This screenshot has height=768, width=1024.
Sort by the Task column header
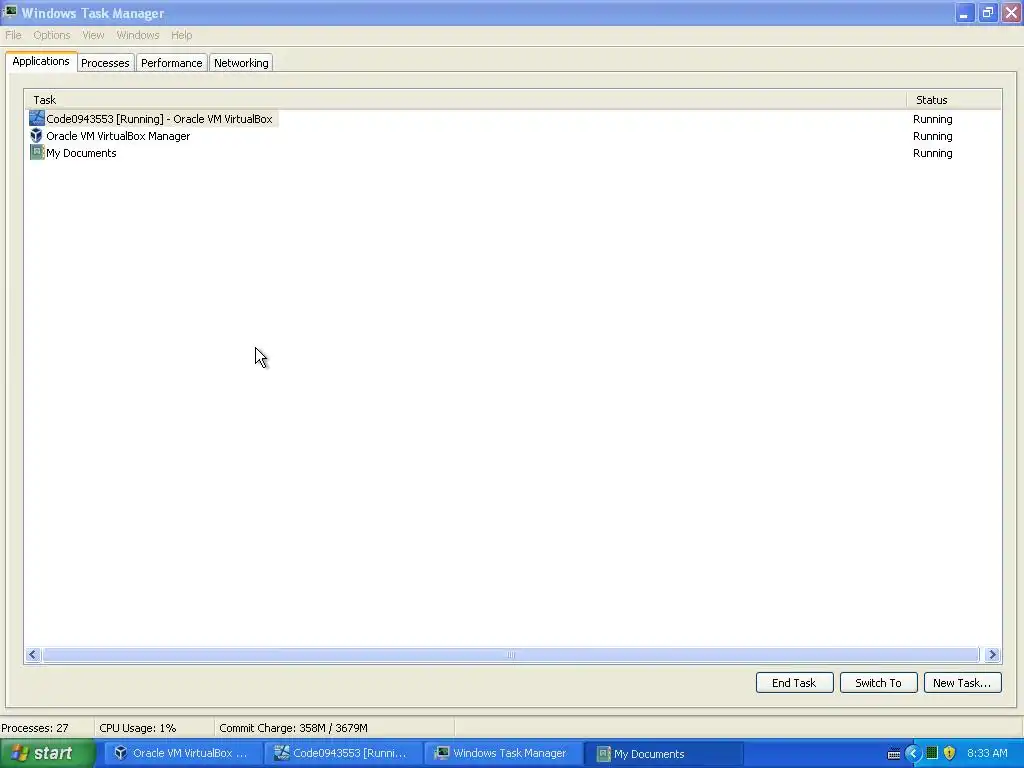pos(466,100)
